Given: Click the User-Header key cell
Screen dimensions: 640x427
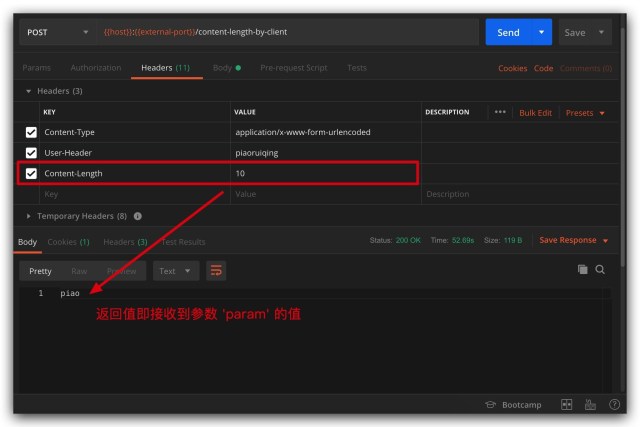Looking at the screenshot, I should click(135, 153).
